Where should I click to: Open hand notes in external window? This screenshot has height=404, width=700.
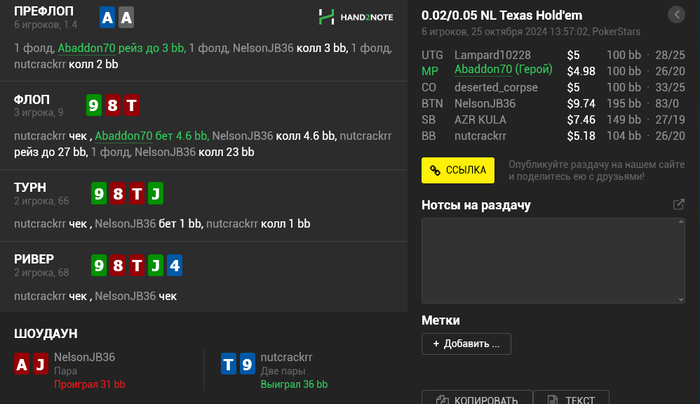click(679, 205)
